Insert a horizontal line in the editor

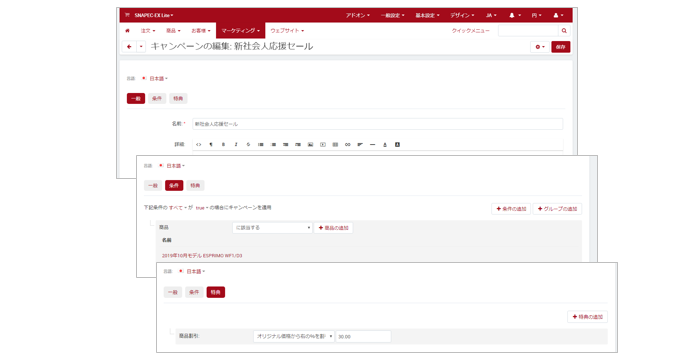[x=372, y=144]
